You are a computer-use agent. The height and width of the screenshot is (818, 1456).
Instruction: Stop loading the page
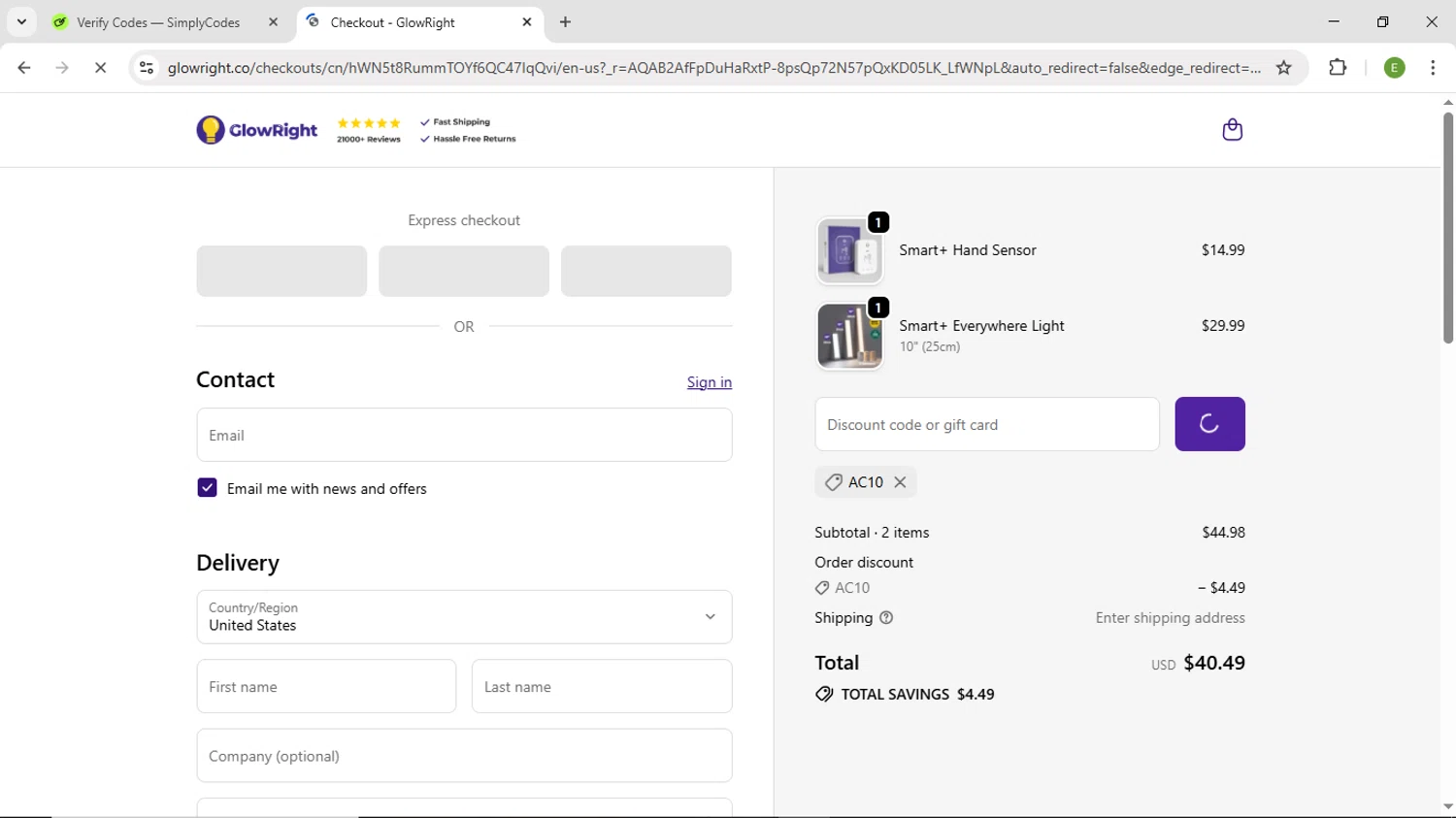click(x=100, y=68)
